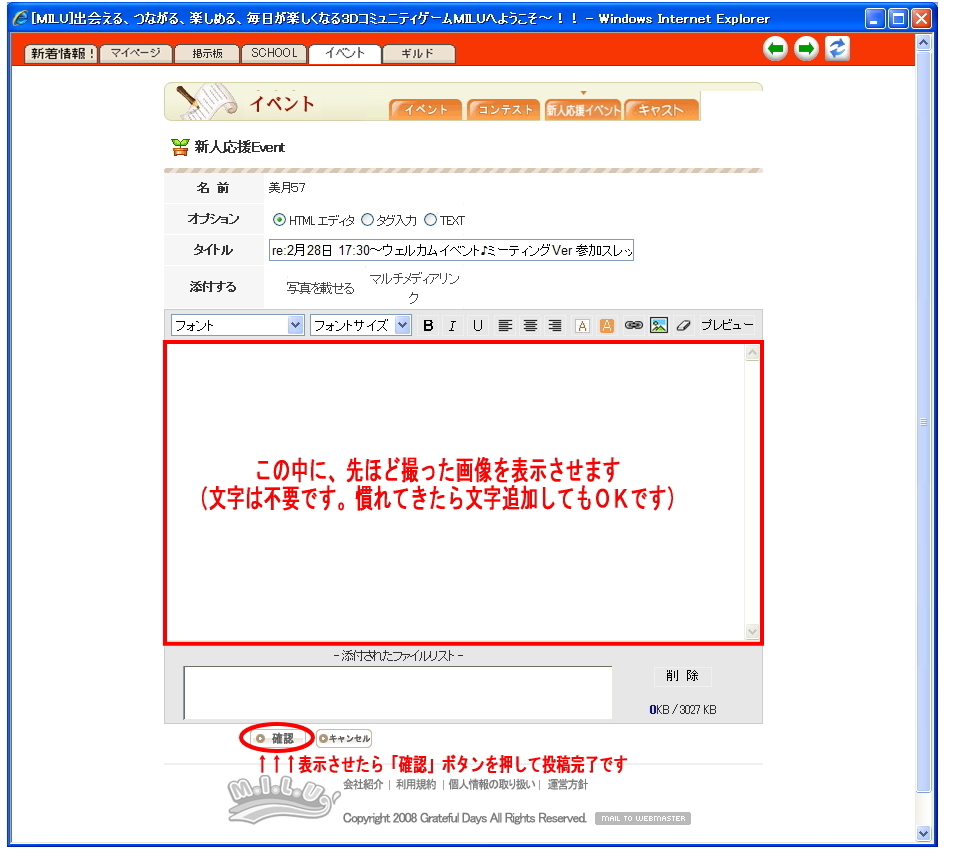Toggle italic formatting in editor toolbar
Image resolution: width=964 pixels, height=865 pixels.
point(452,325)
